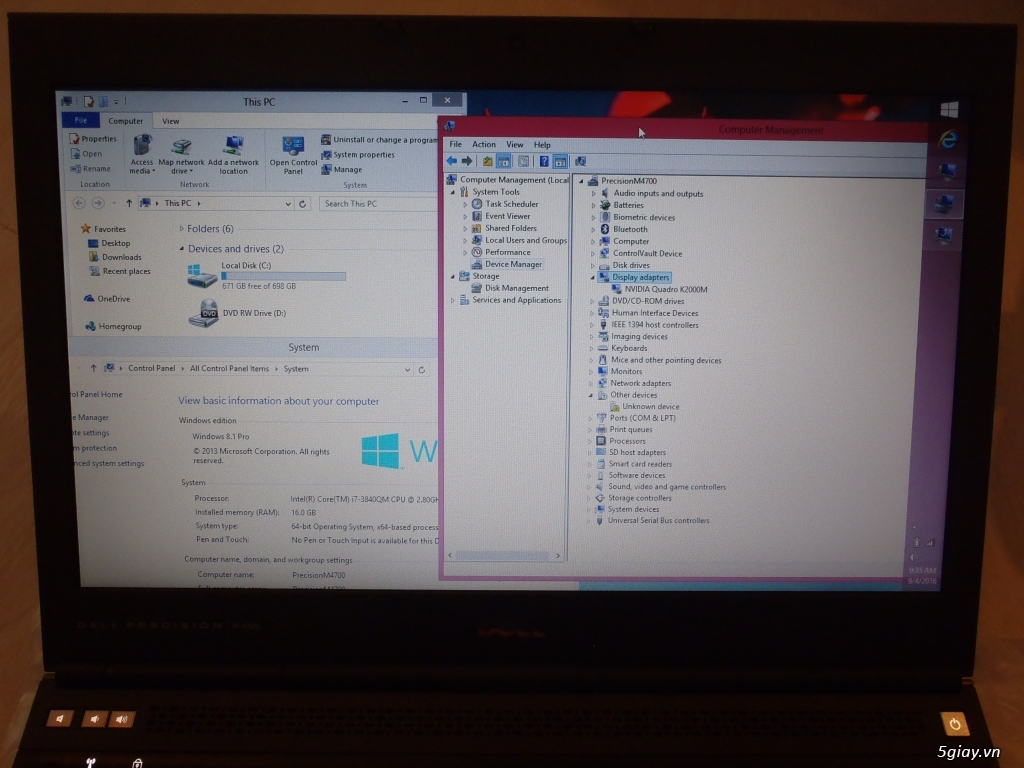Select DVD RW Drive (D:)
The image size is (1024, 768).
coord(237,313)
